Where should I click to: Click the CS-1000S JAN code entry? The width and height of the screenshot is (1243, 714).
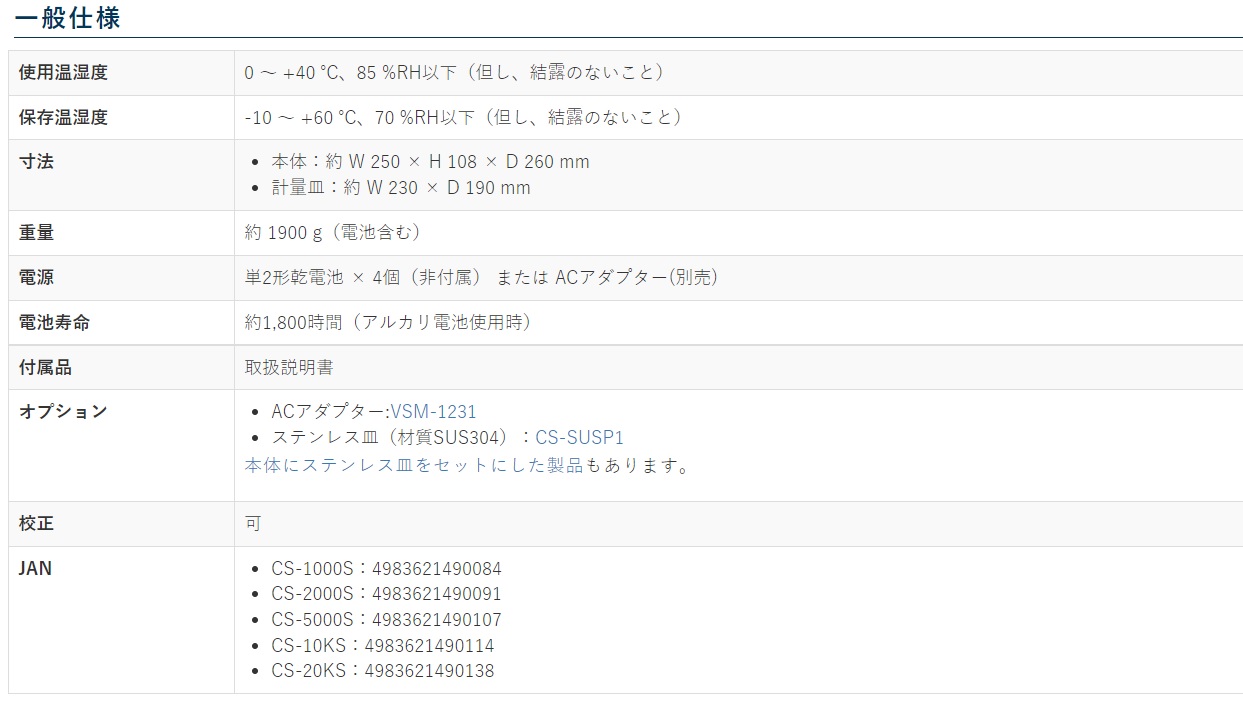386,569
